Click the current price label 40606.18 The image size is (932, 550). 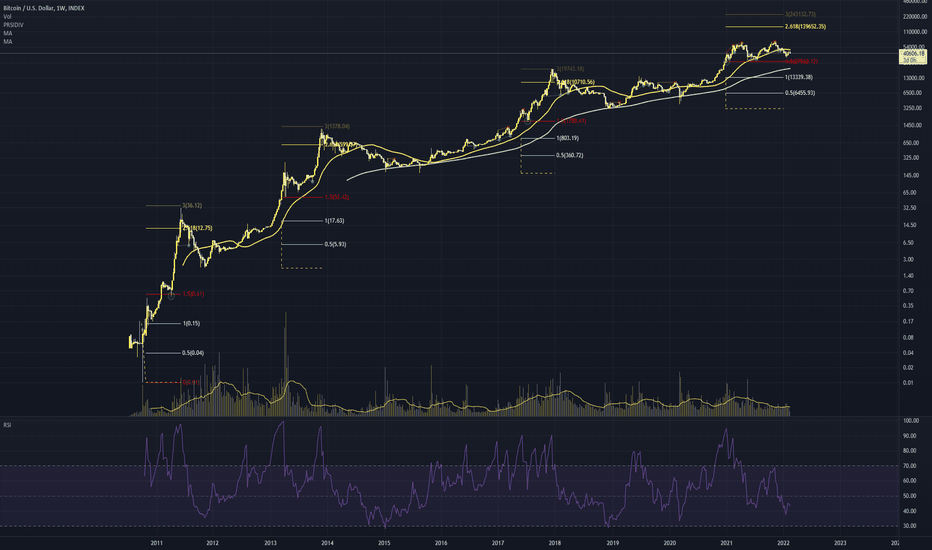click(914, 54)
